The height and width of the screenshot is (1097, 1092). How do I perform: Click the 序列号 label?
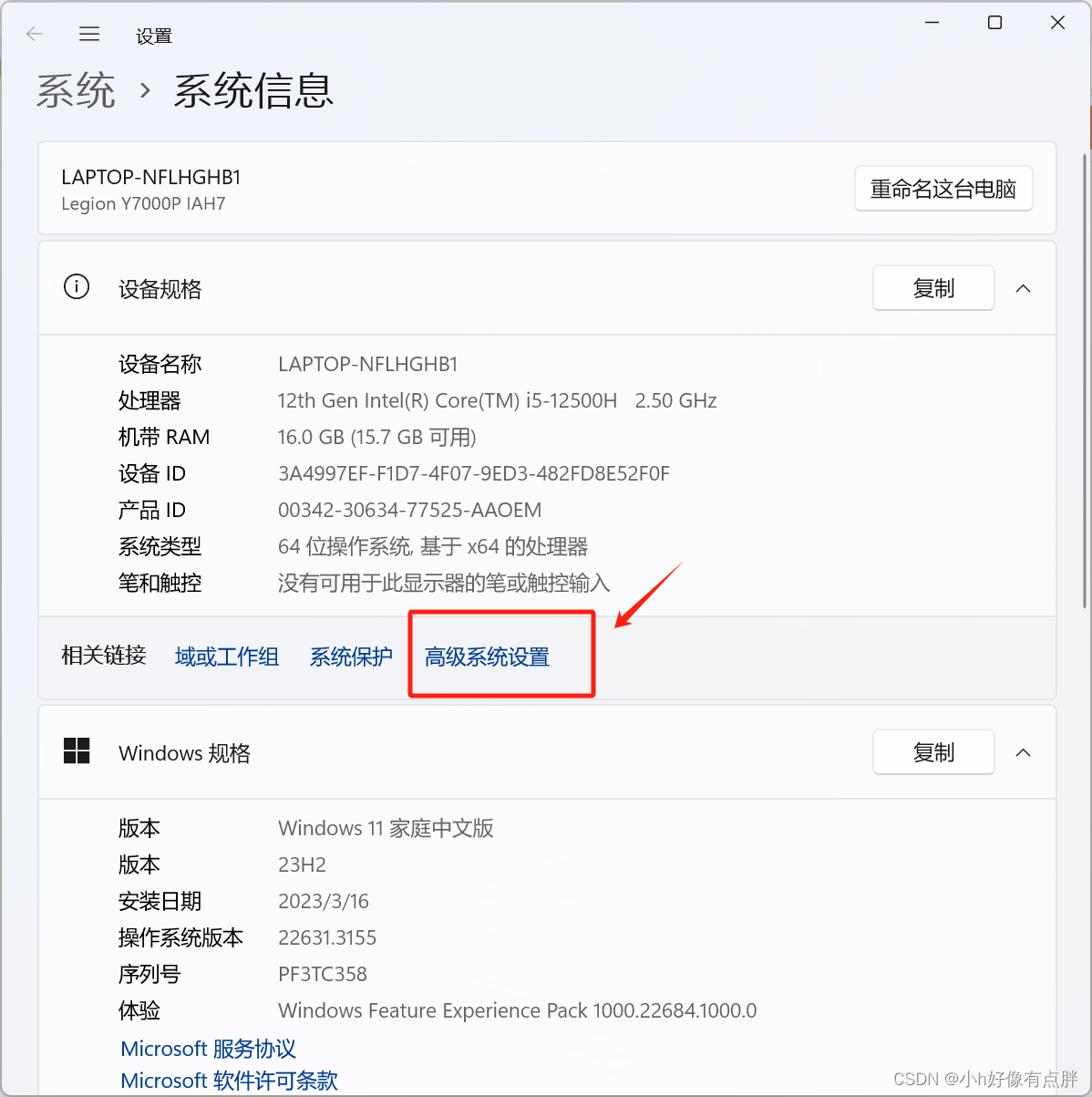click(149, 974)
